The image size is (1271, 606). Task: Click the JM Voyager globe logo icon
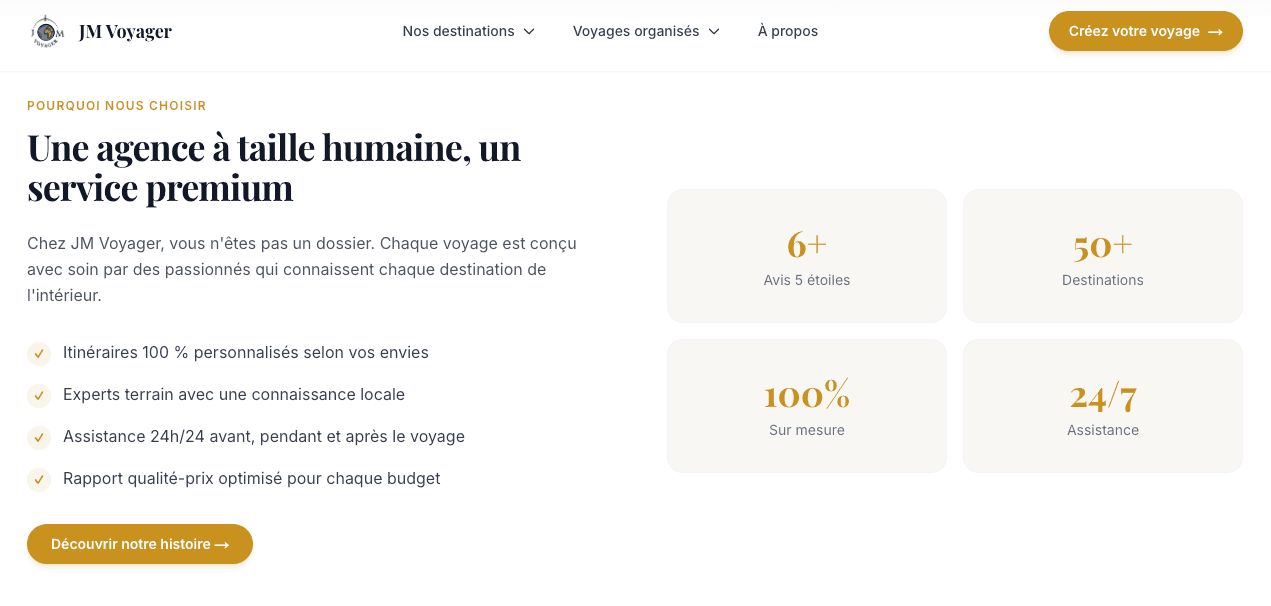48,30
